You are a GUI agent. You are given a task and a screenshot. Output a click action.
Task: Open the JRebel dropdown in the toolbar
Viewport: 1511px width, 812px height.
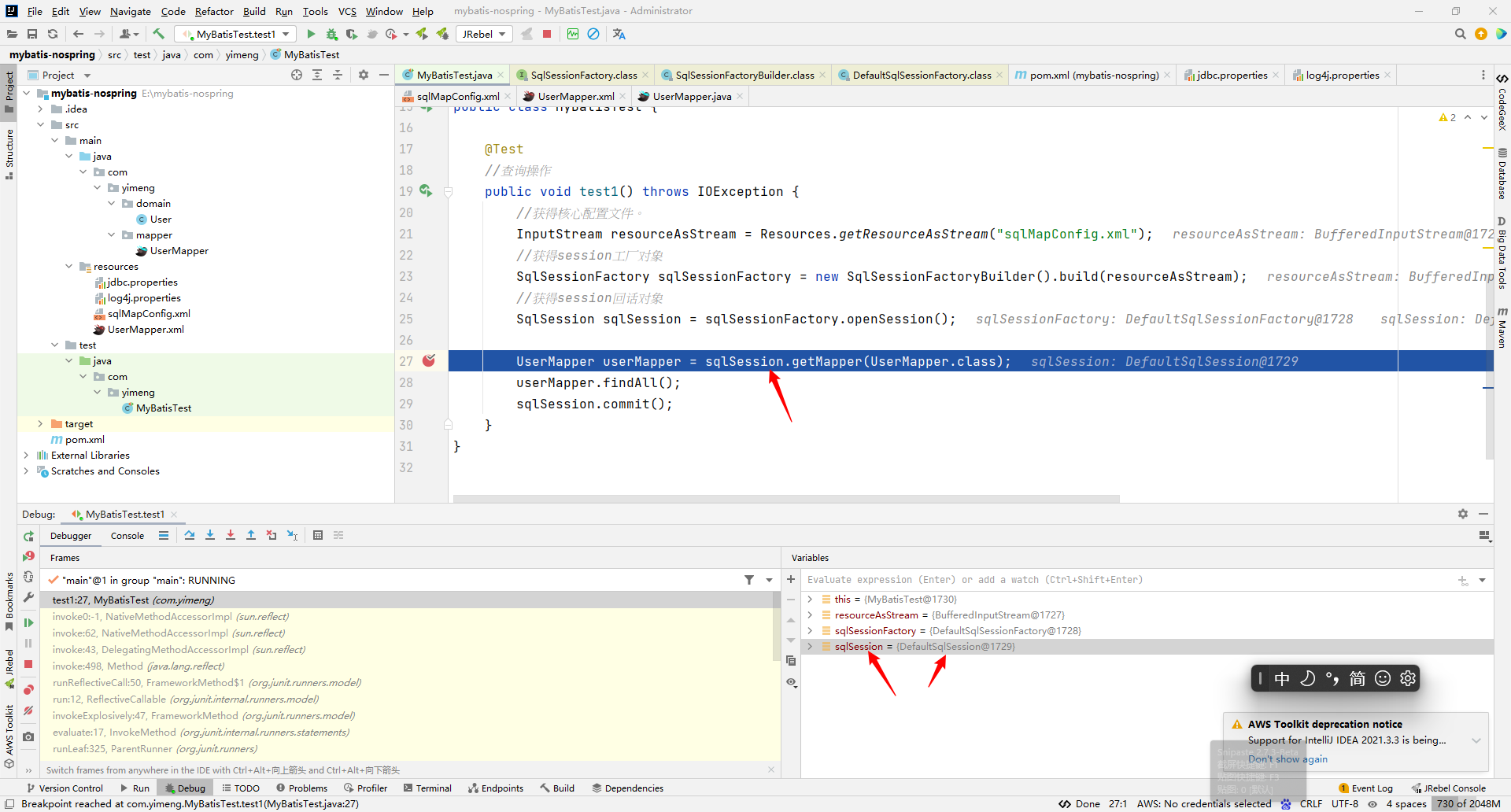click(x=483, y=34)
